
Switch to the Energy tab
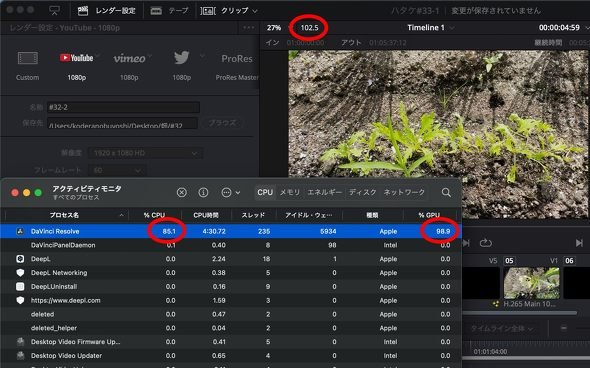point(325,192)
